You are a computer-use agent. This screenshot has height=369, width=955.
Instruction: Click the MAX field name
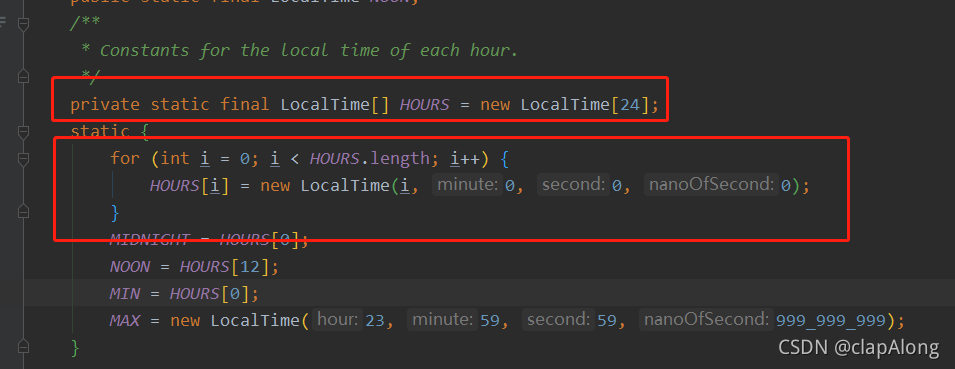125,320
